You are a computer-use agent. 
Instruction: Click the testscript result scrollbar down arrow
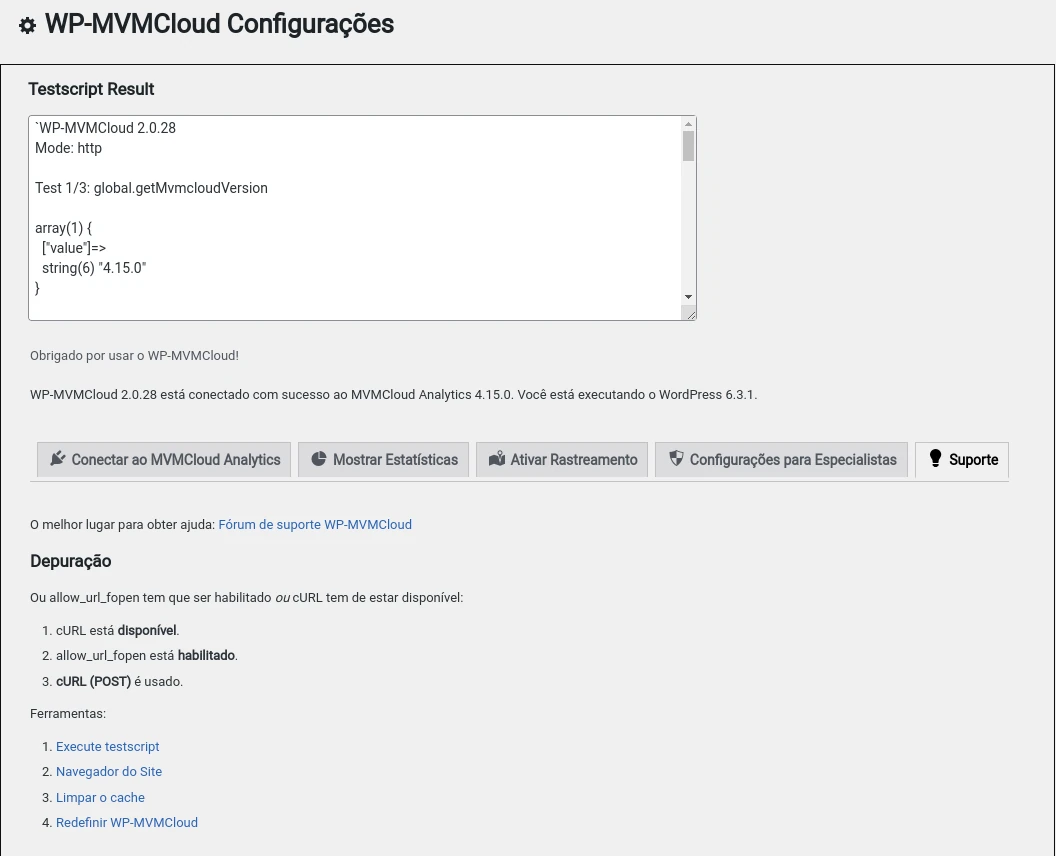pos(688,297)
